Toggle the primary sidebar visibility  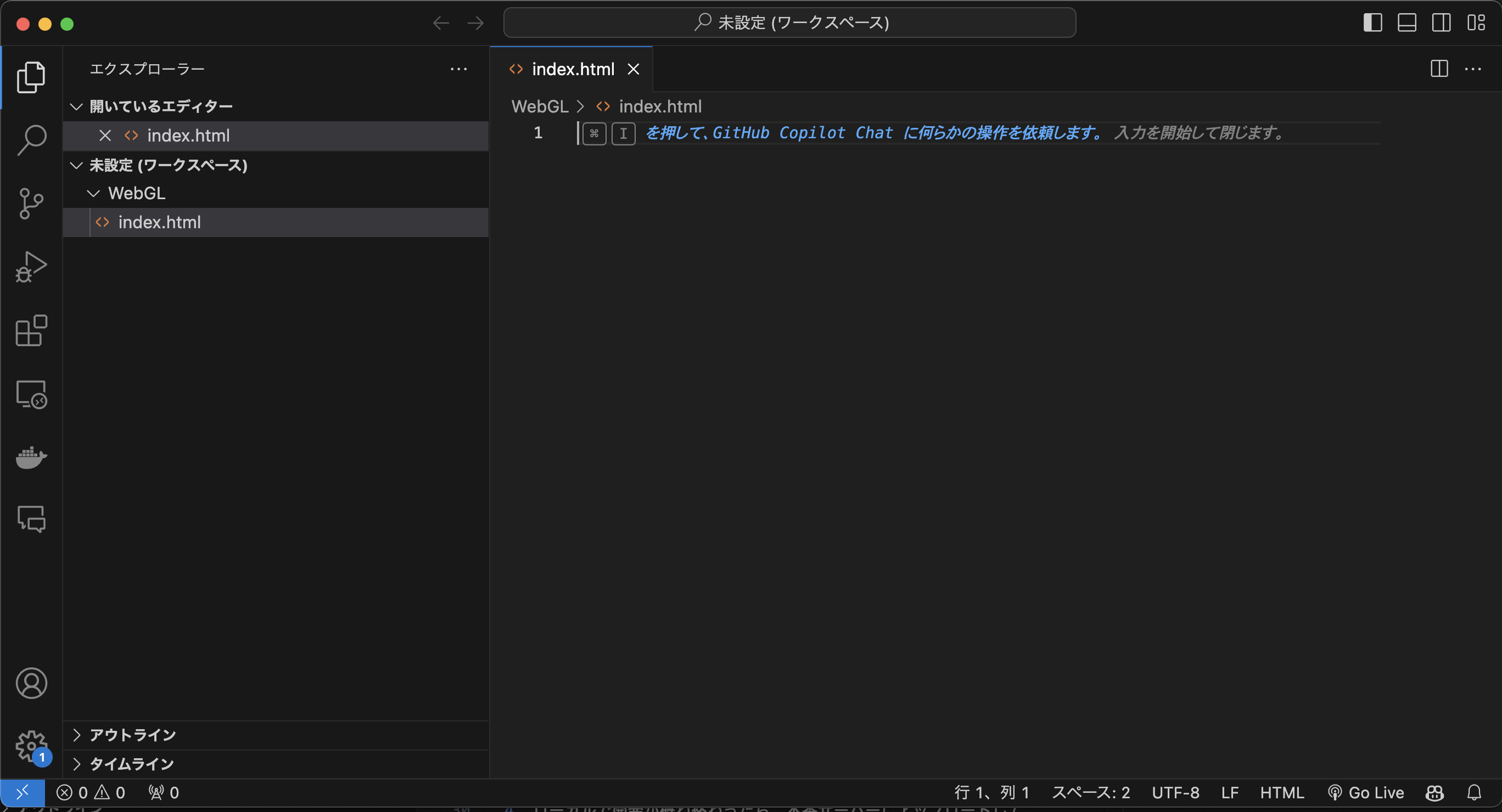1374,22
